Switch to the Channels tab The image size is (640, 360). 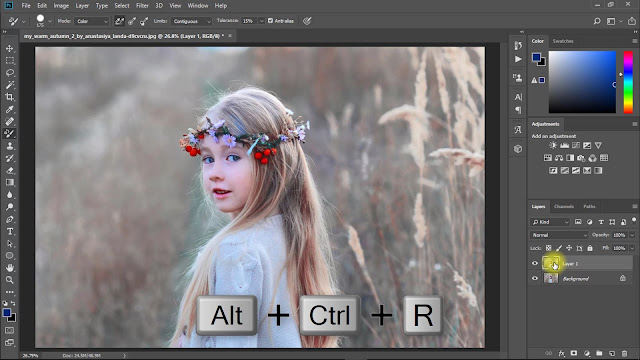coord(564,207)
